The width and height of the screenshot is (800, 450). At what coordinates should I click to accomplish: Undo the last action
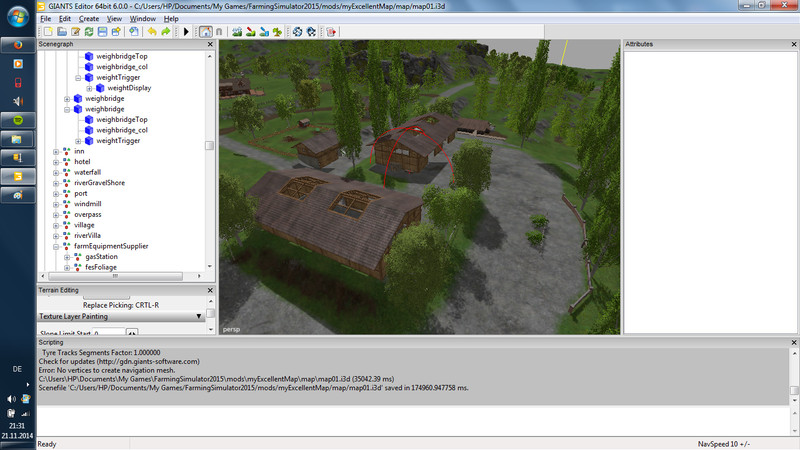point(152,32)
